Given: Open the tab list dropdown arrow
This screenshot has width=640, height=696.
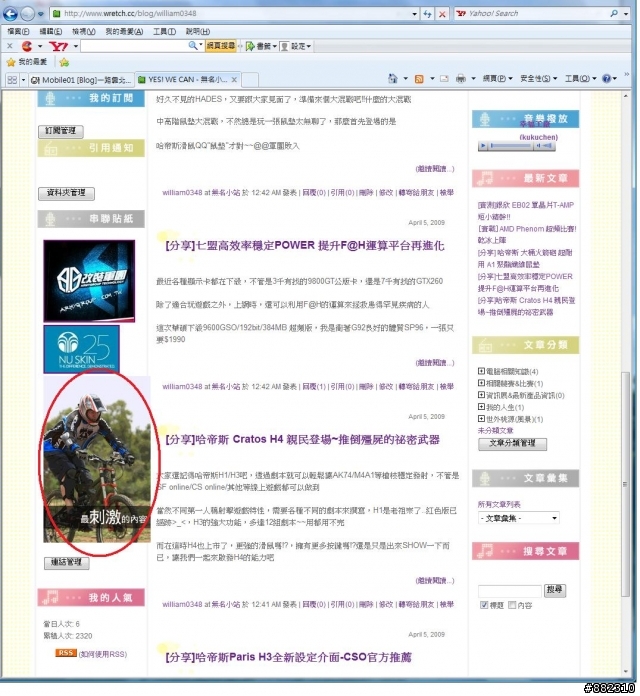Looking at the screenshot, I should click(24, 80).
